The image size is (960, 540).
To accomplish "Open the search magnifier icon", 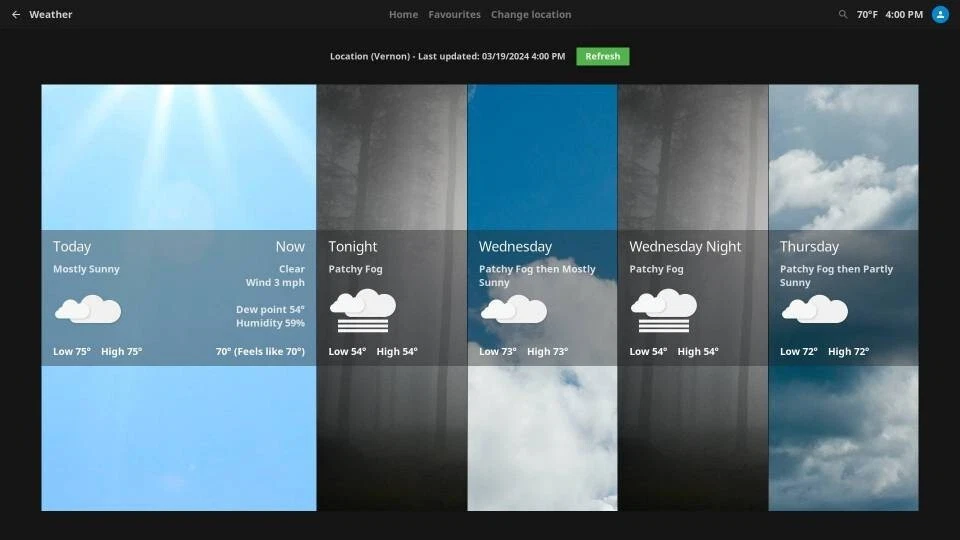I will pos(843,15).
